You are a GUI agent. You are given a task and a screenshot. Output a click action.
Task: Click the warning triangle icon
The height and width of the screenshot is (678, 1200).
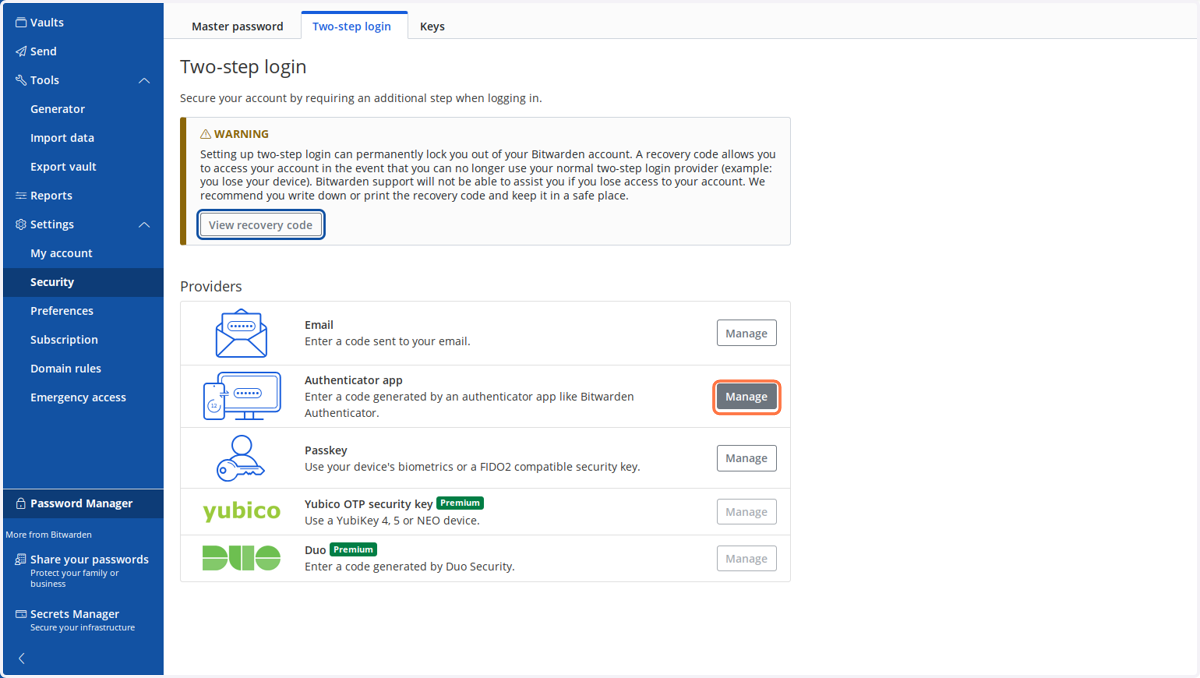pyautogui.click(x=206, y=134)
